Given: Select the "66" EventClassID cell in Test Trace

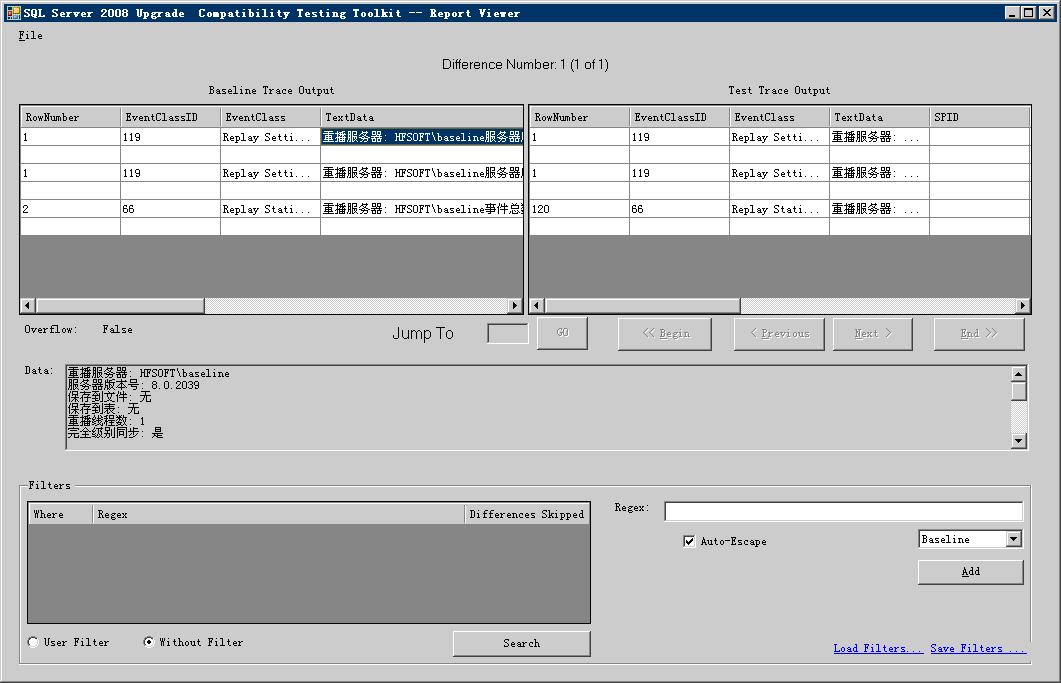Looking at the screenshot, I should tap(679, 209).
